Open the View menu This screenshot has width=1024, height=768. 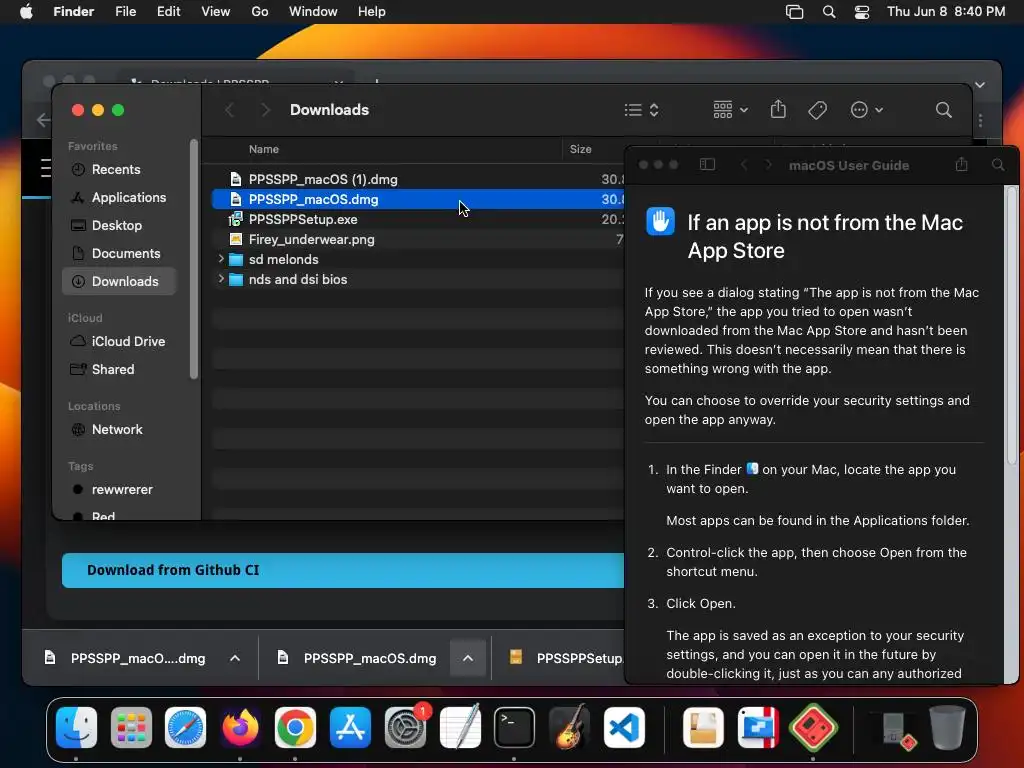click(x=216, y=12)
